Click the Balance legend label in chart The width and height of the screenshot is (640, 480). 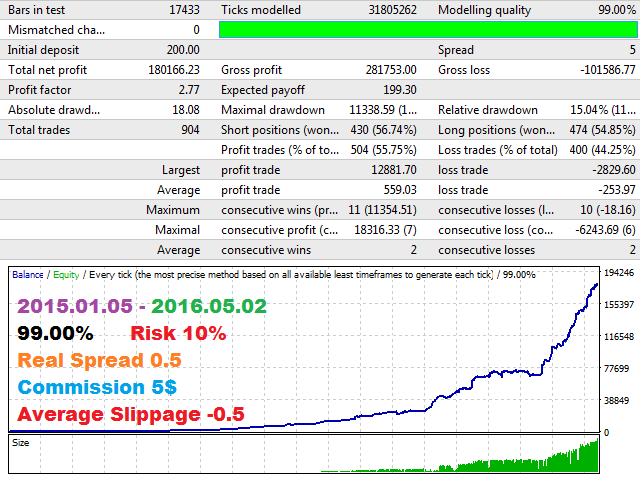click(x=28, y=275)
